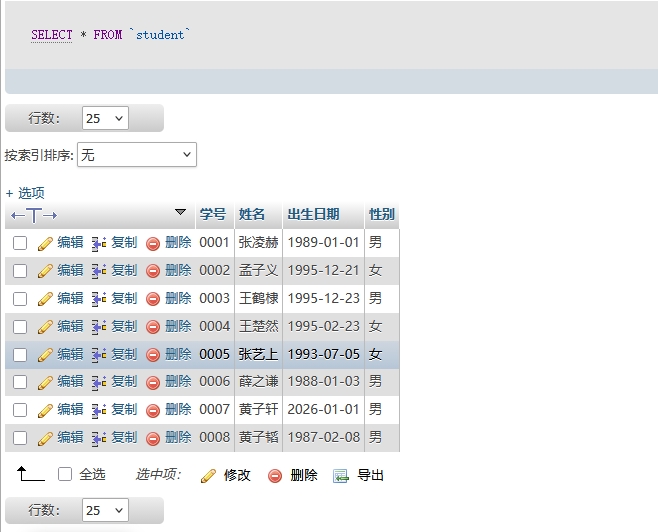Click the pencil edit icon for row 0001
This screenshot has height=532, width=658.
45,243
